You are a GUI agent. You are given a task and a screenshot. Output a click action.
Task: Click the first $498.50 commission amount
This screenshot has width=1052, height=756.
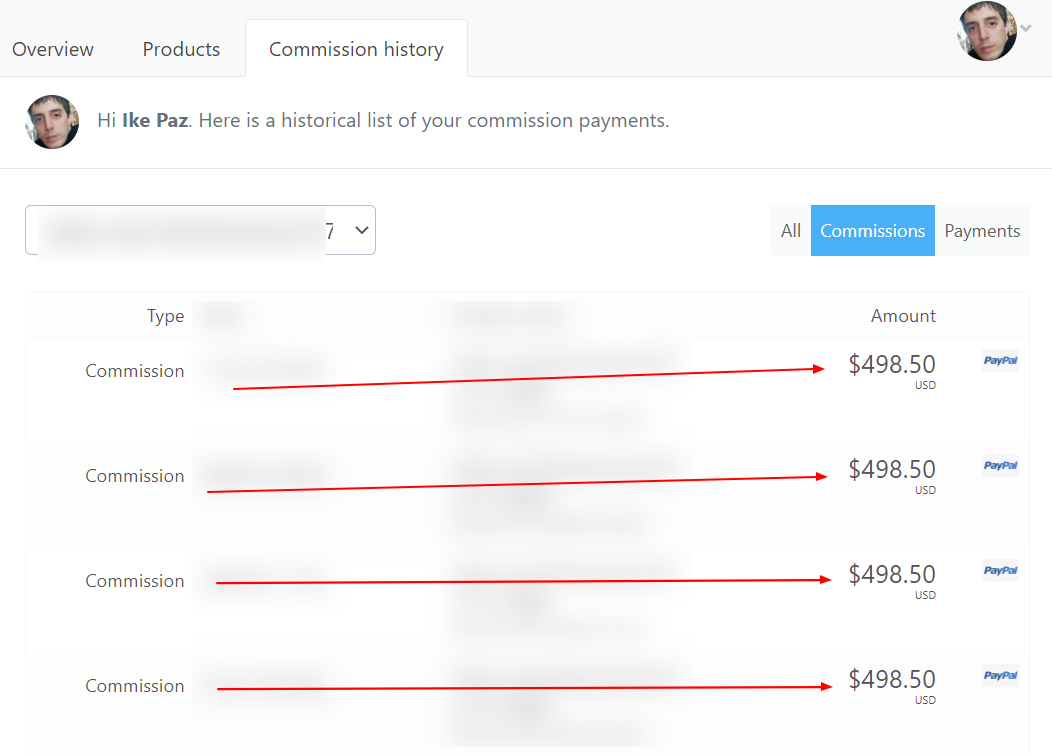pos(892,364)
